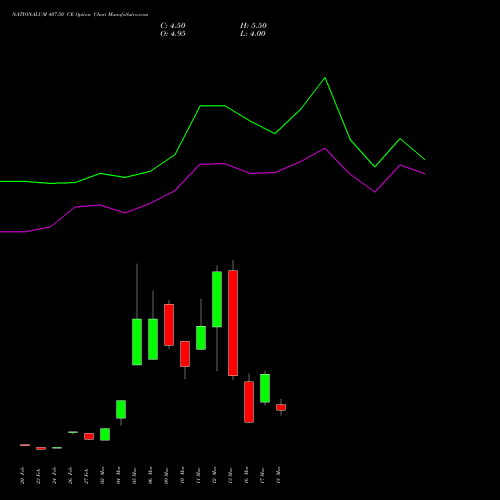Click the small red candle above 23 Feb
The width and height of the screenshot is (500, 500).
(x=41, y=449)
